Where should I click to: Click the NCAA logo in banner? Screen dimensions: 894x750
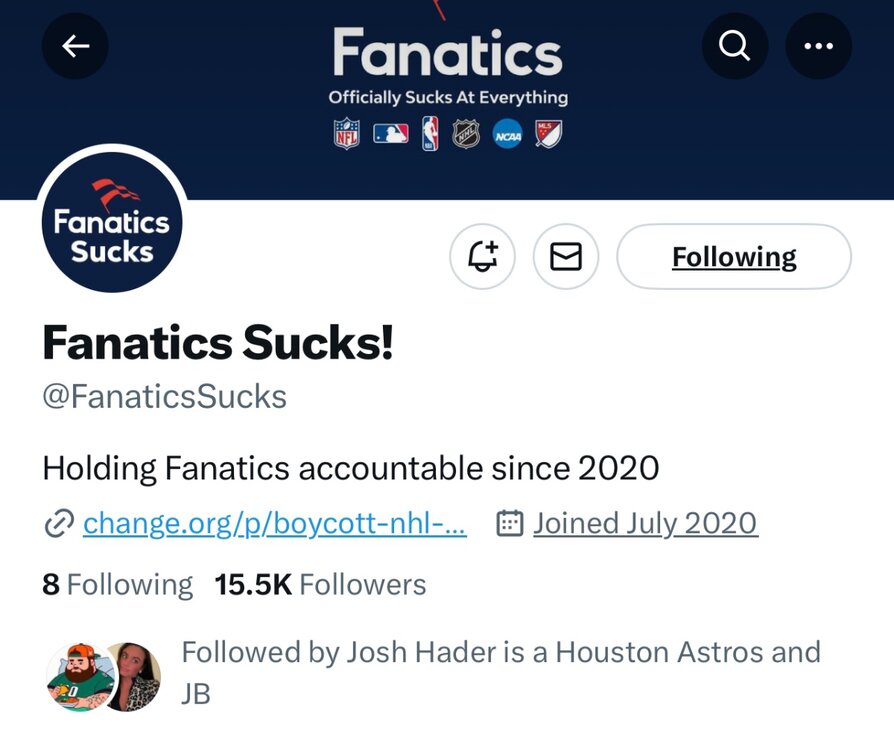(507, 134)
